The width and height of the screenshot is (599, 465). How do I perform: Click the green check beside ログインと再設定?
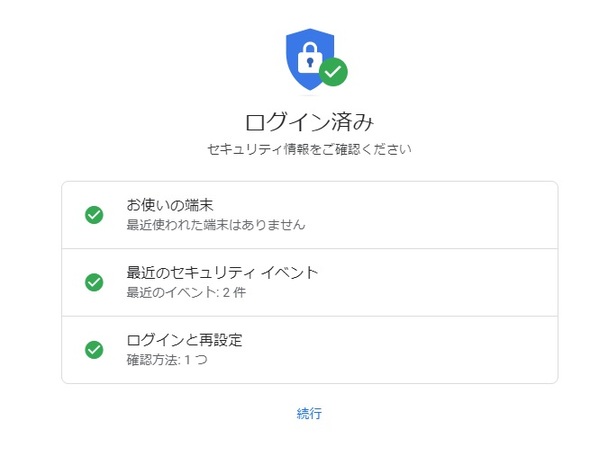pyautogui.click(x=94, y=350)
